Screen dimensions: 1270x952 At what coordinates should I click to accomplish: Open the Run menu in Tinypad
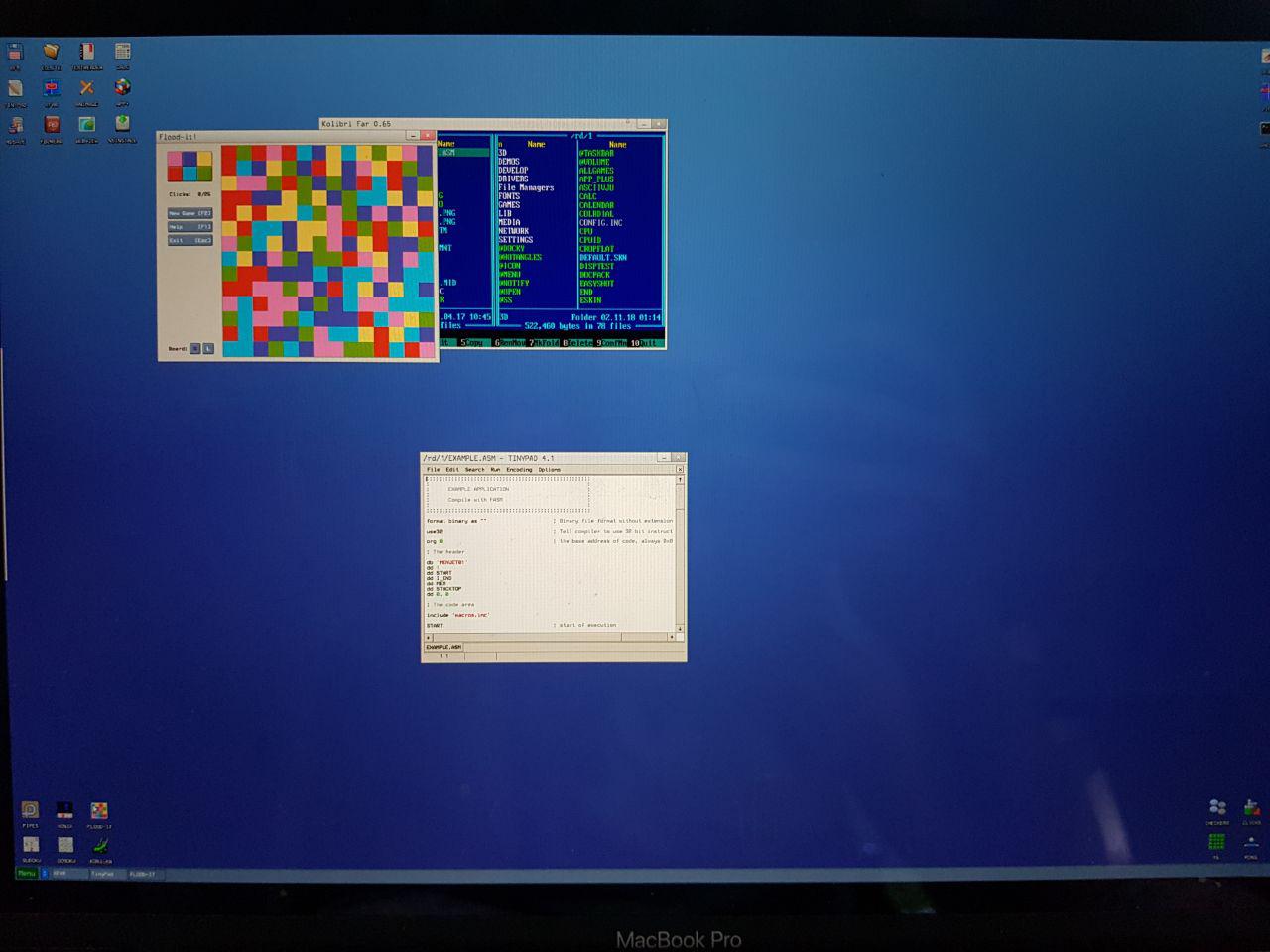coord(495,470)
